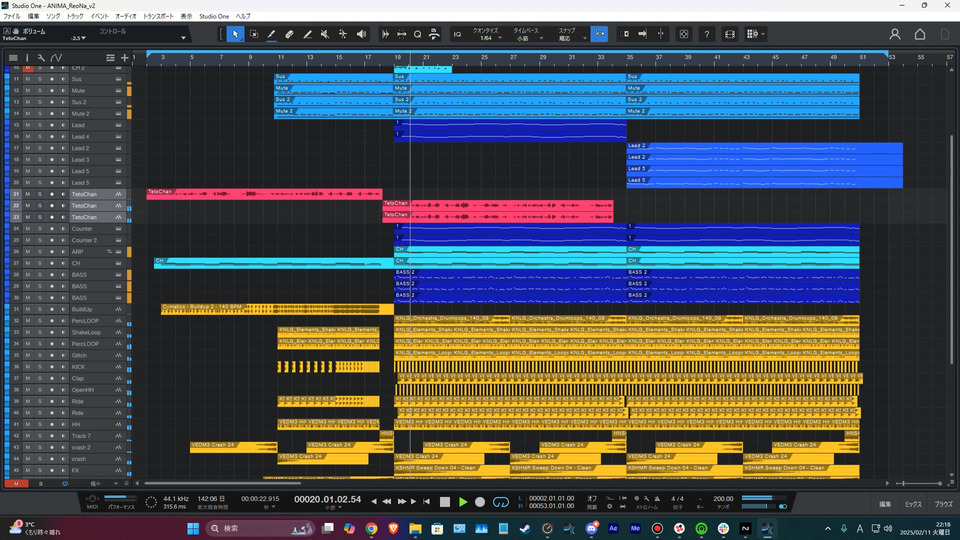Open the Studio One menu
The width and height of the screenshot is (960, 540).
[x=214, y=17]
